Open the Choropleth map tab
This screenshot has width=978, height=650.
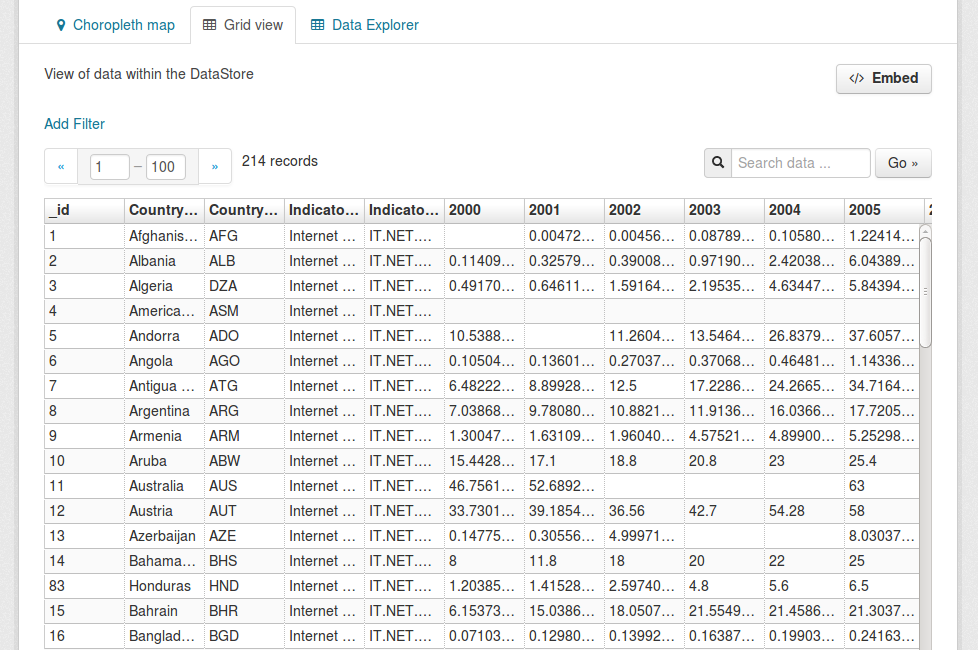coord(115,25)
